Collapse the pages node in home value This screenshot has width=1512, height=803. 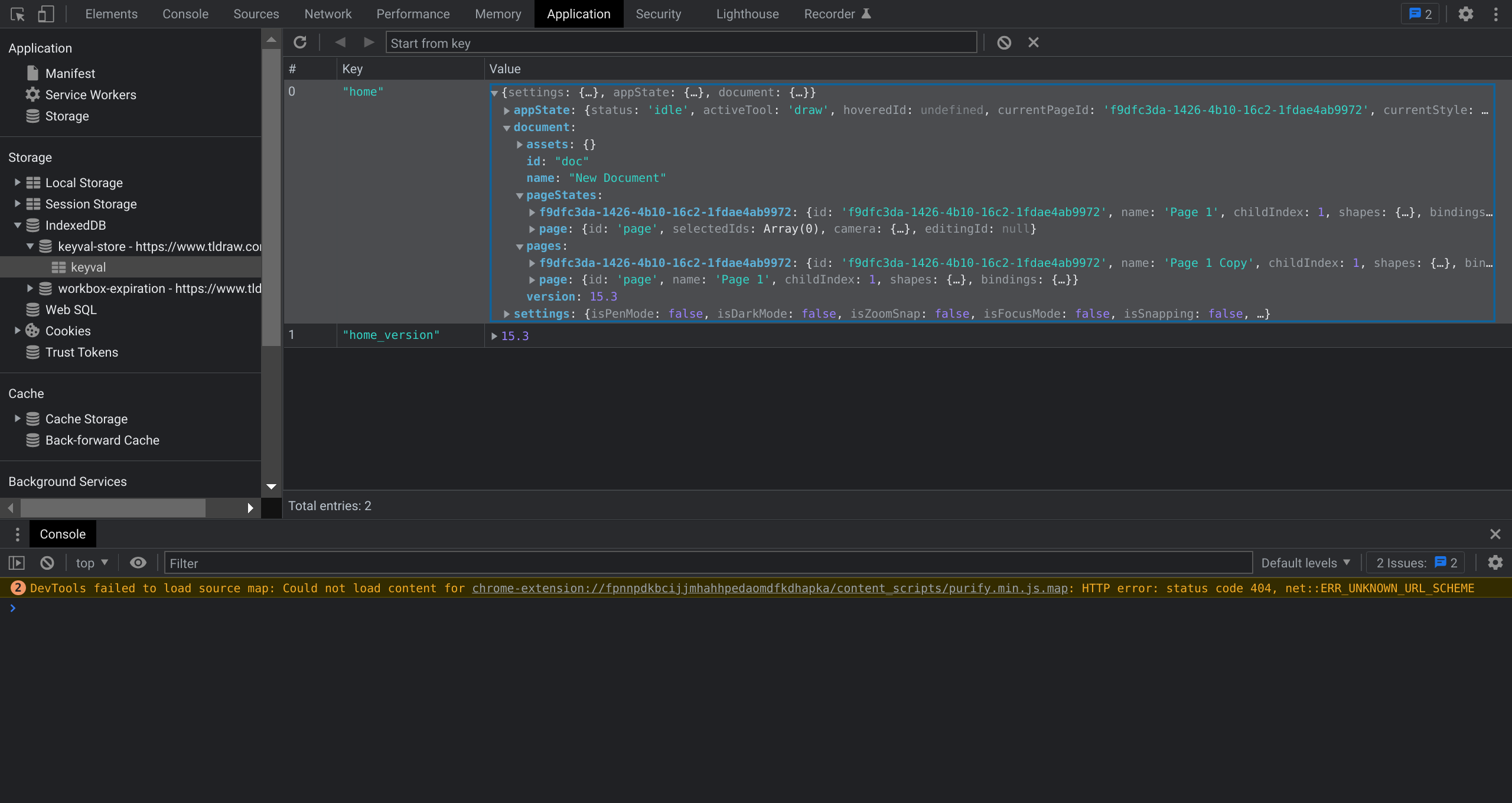pyautogui.click(x=519, y=246)
